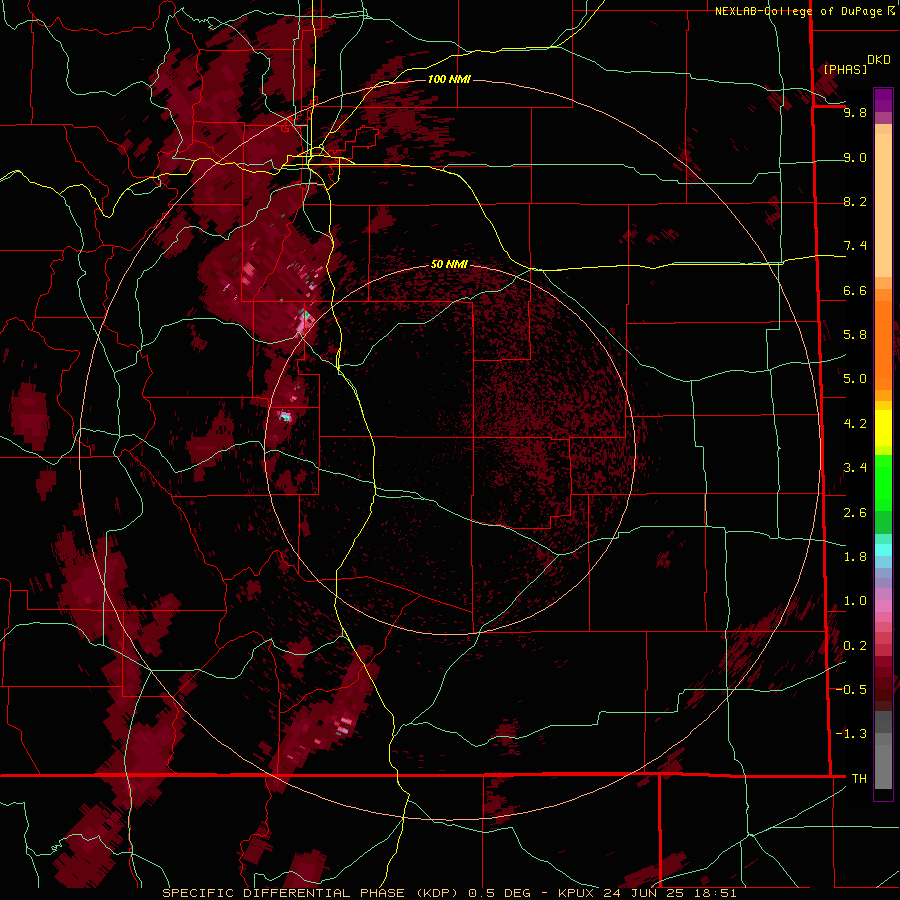This screenshot has width=900, height=900.
Task: Click the "TH" threshold legend label
Action: click(859, 779)
